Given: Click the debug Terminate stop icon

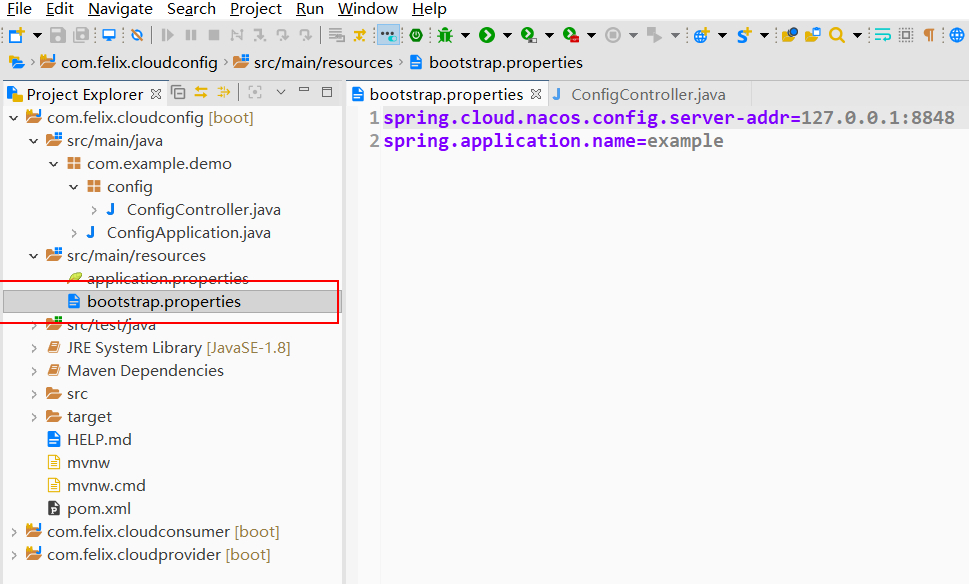Looking at the screenshot, I should point(214,35).
